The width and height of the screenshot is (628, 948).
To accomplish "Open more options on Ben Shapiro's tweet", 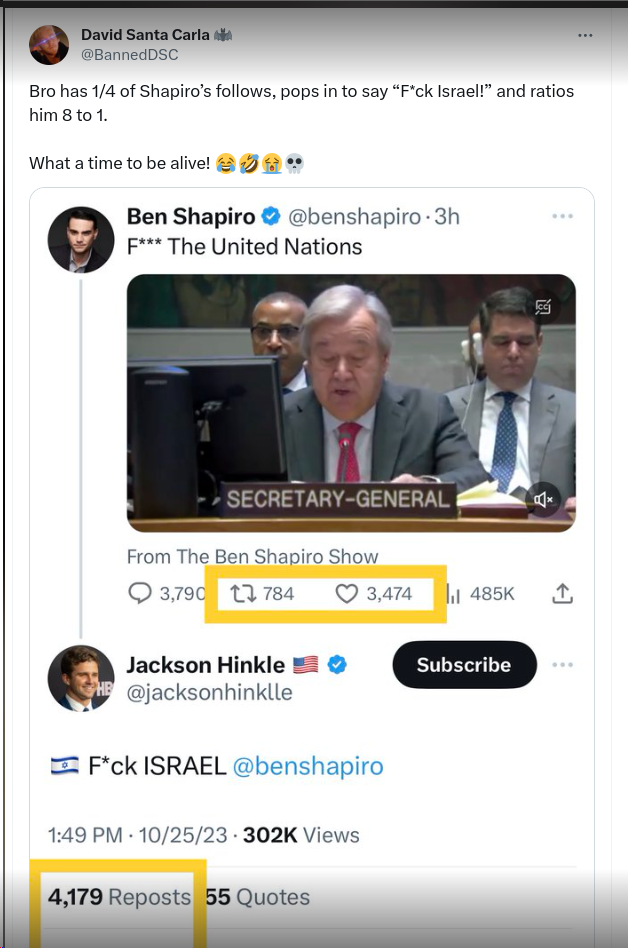I will tap(562, 217).
